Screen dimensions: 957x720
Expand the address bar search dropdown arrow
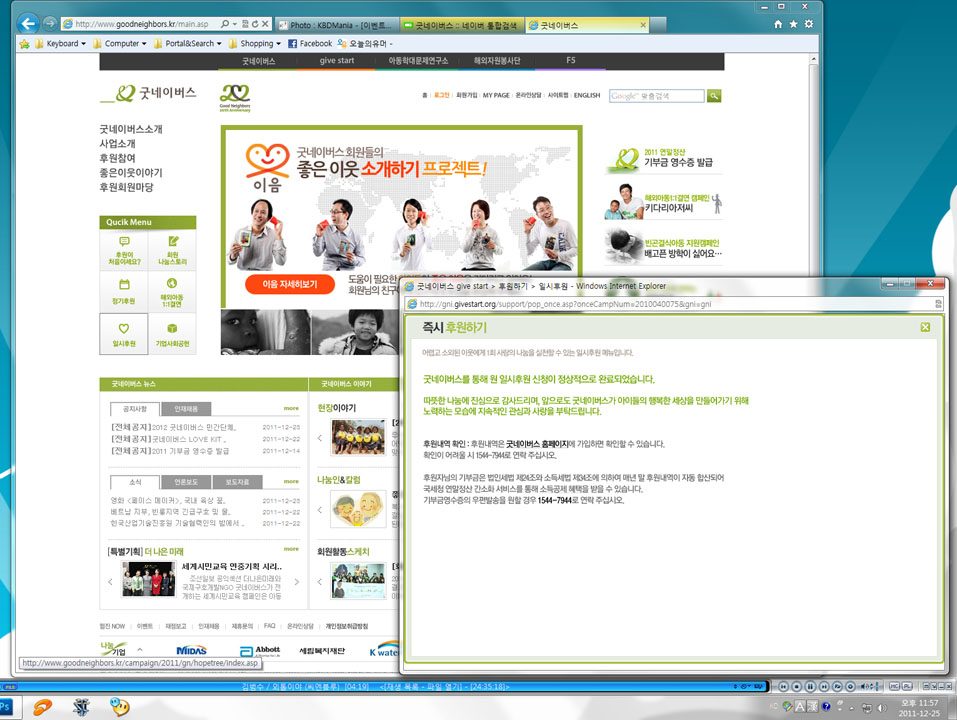click(x=235, y=24)
